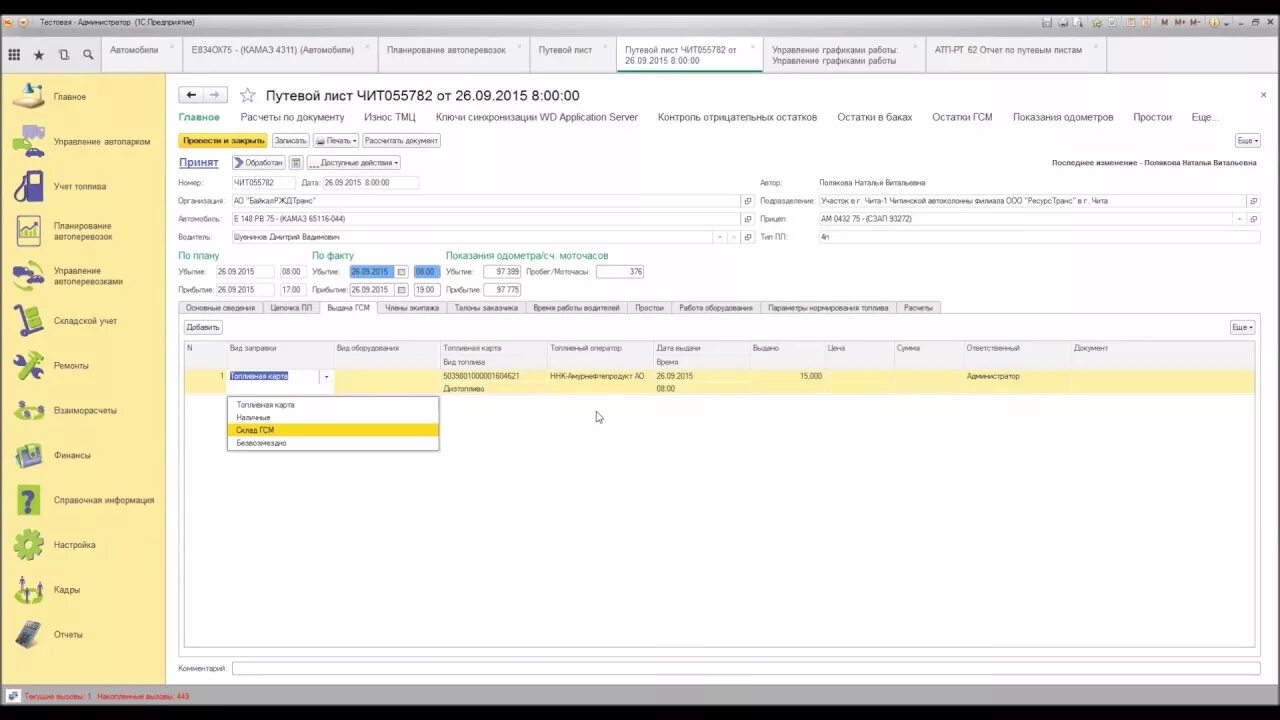Open the Еще dropdown below the document close button
The width and height of the screenshot is (1280, 720).
tap(1247, 141)
